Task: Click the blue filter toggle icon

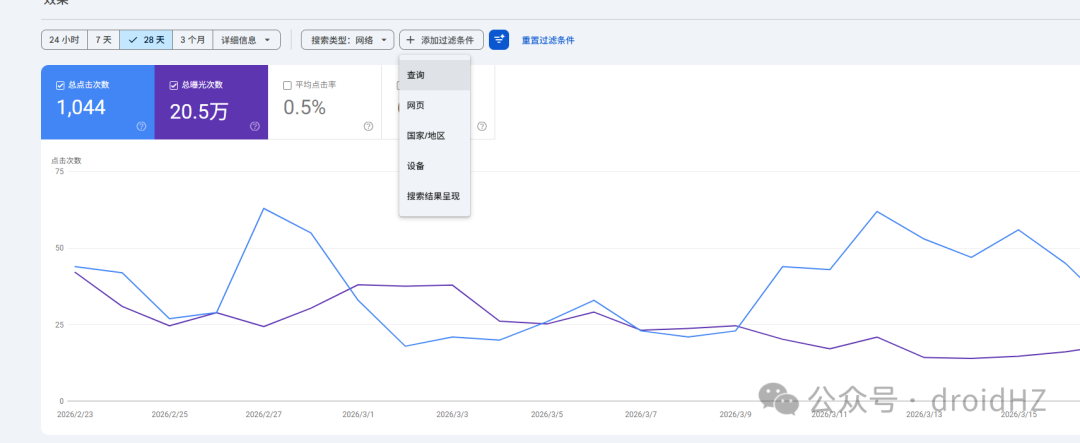Action: [x=499, y=40]
